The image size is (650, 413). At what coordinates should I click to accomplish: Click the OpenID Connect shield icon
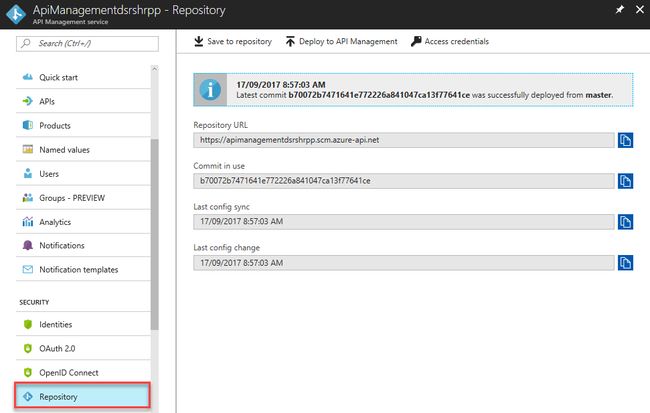tap(28, 372)
